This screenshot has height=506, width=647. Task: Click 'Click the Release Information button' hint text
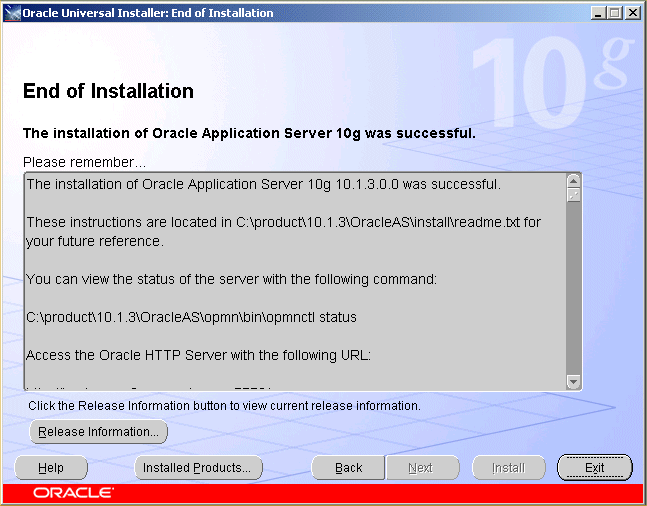tap(224, 406)
